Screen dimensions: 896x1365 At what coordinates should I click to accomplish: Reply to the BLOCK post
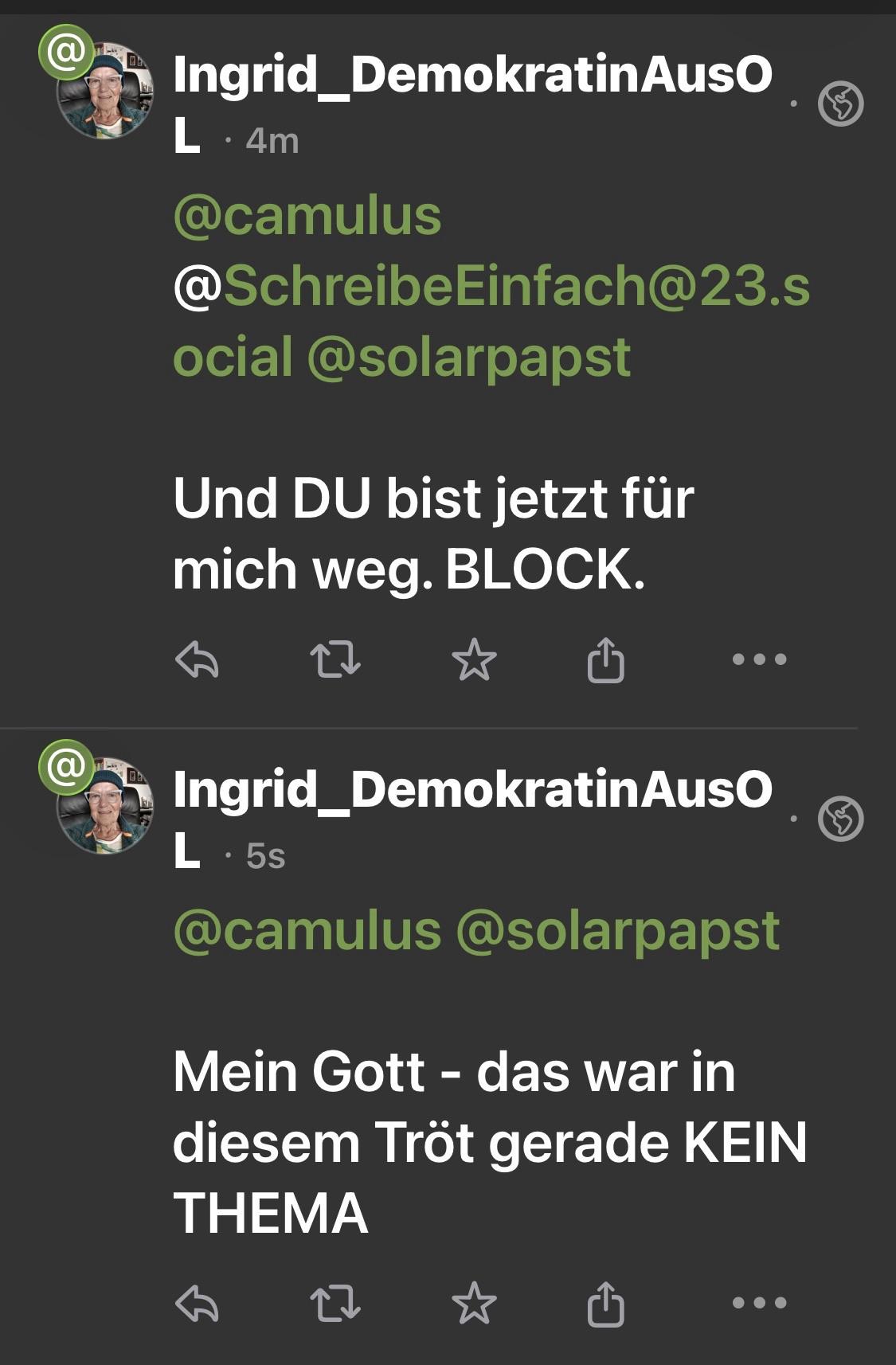[197, 659]
